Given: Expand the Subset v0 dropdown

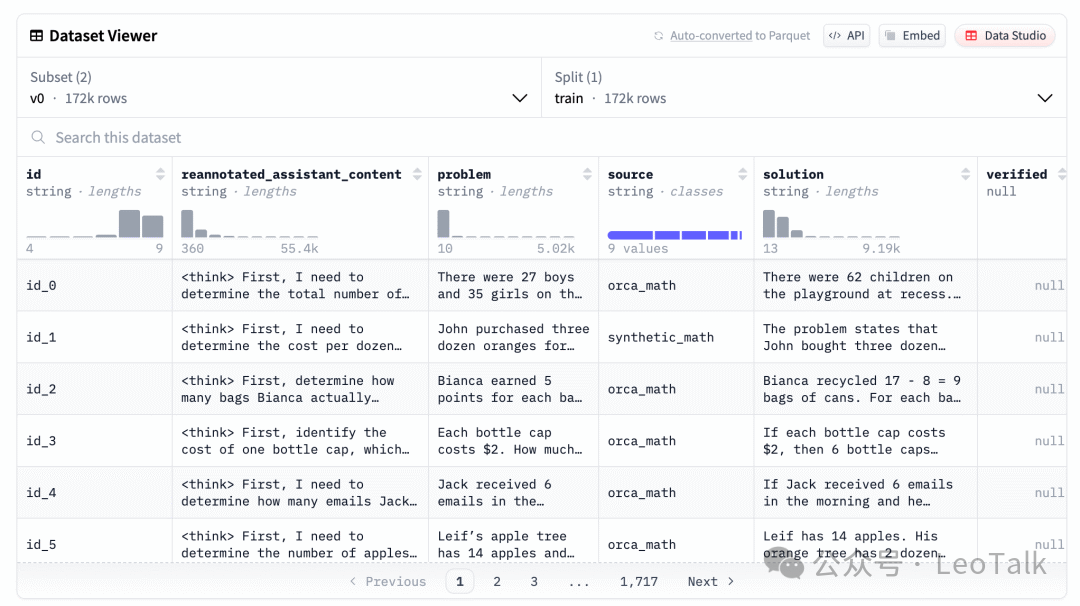Looking at the screenshot, I should (279, 87).
